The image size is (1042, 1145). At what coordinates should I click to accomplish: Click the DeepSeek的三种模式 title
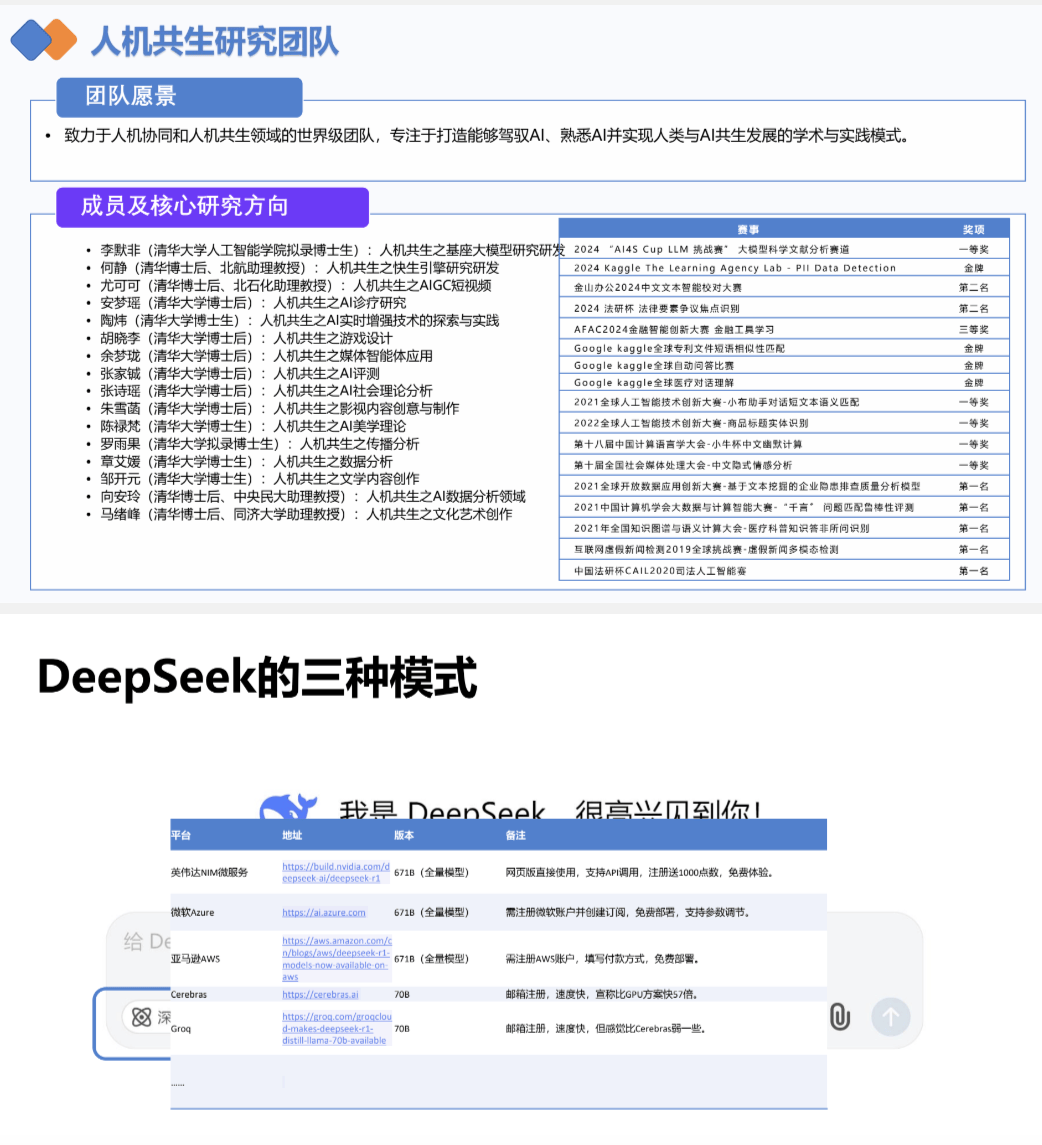pos(257,677)
